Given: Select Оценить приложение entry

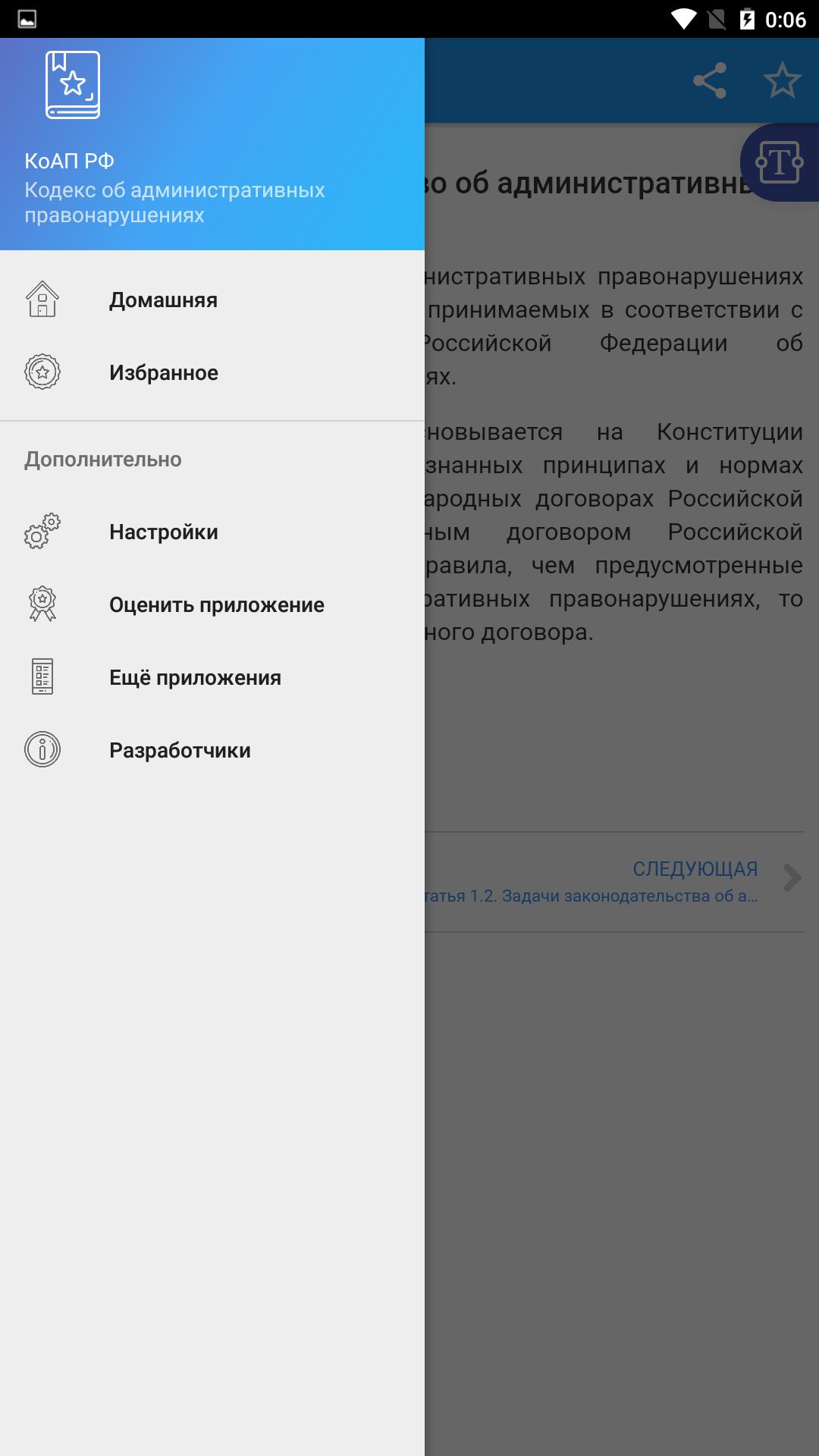Looking at the screenshot, I should coord(212,604).
